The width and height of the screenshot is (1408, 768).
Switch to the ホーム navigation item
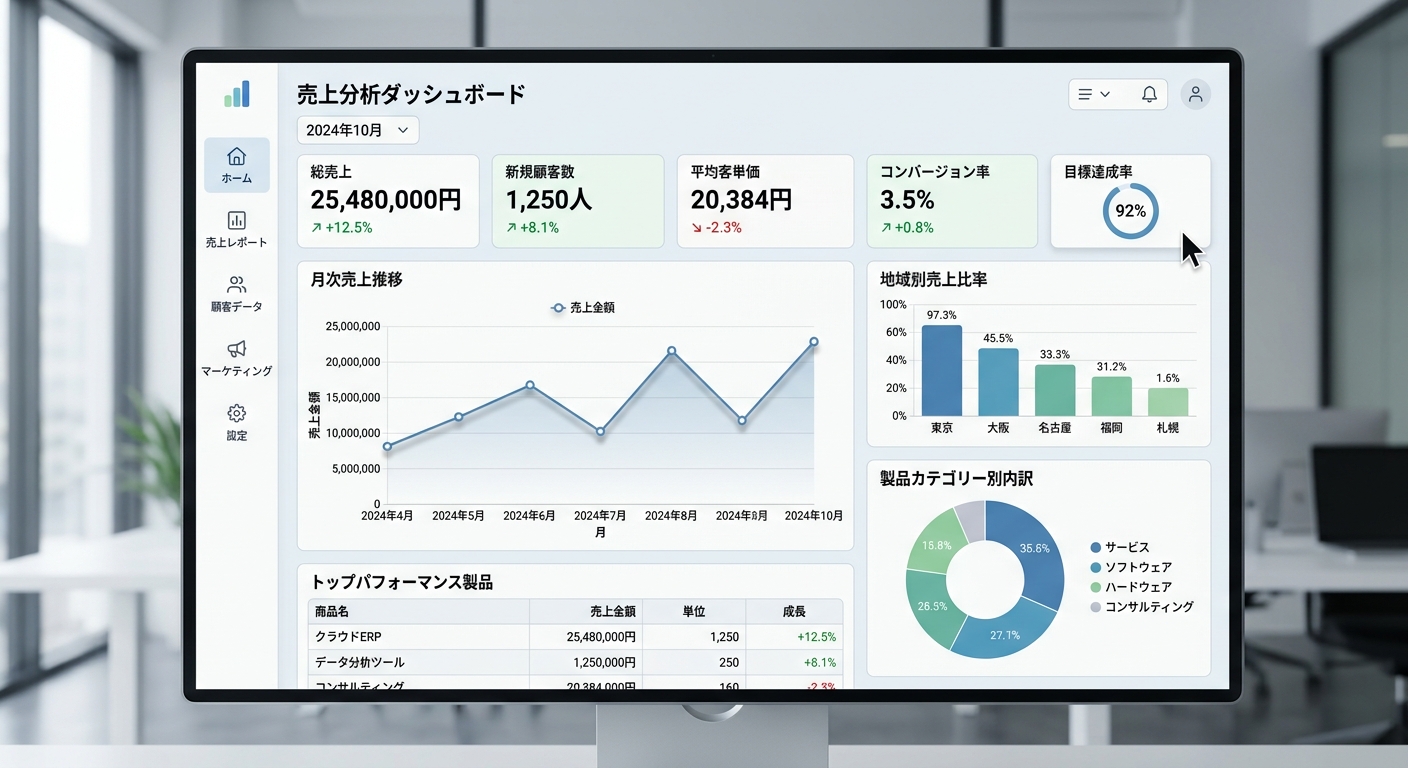tap(236, 165)
